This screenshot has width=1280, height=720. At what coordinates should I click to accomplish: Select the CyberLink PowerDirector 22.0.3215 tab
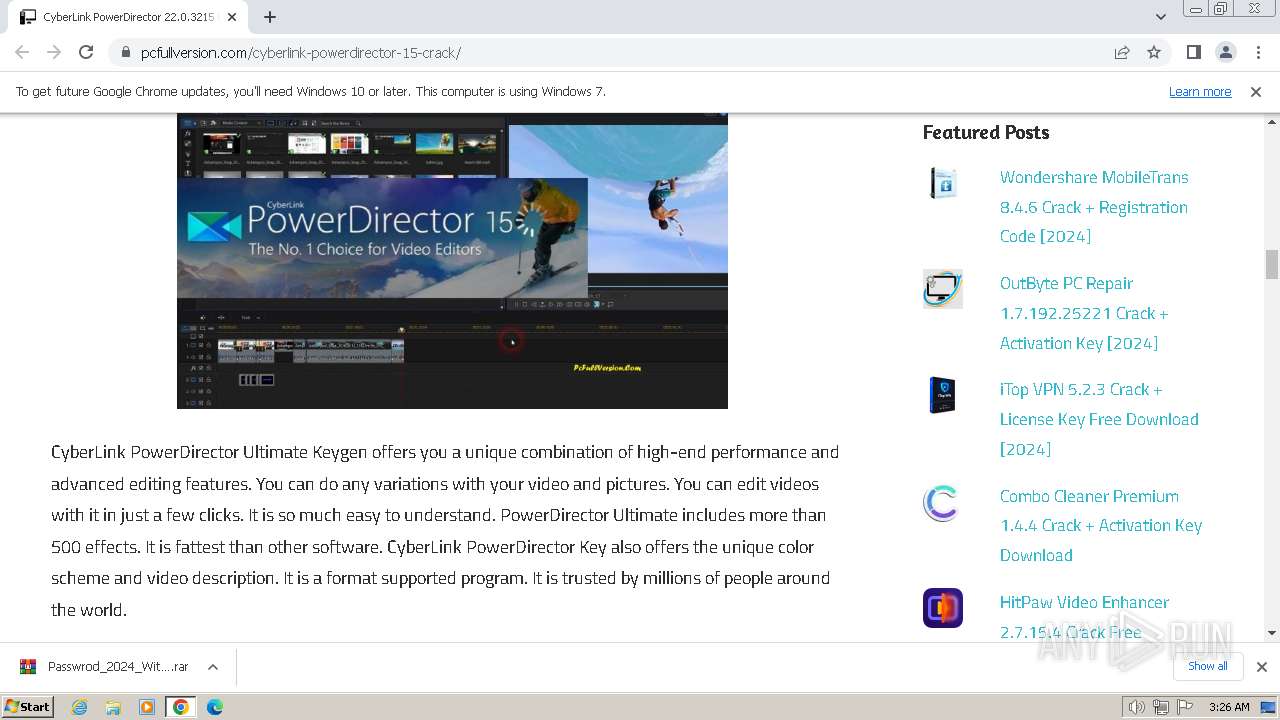tap(128, 17)
